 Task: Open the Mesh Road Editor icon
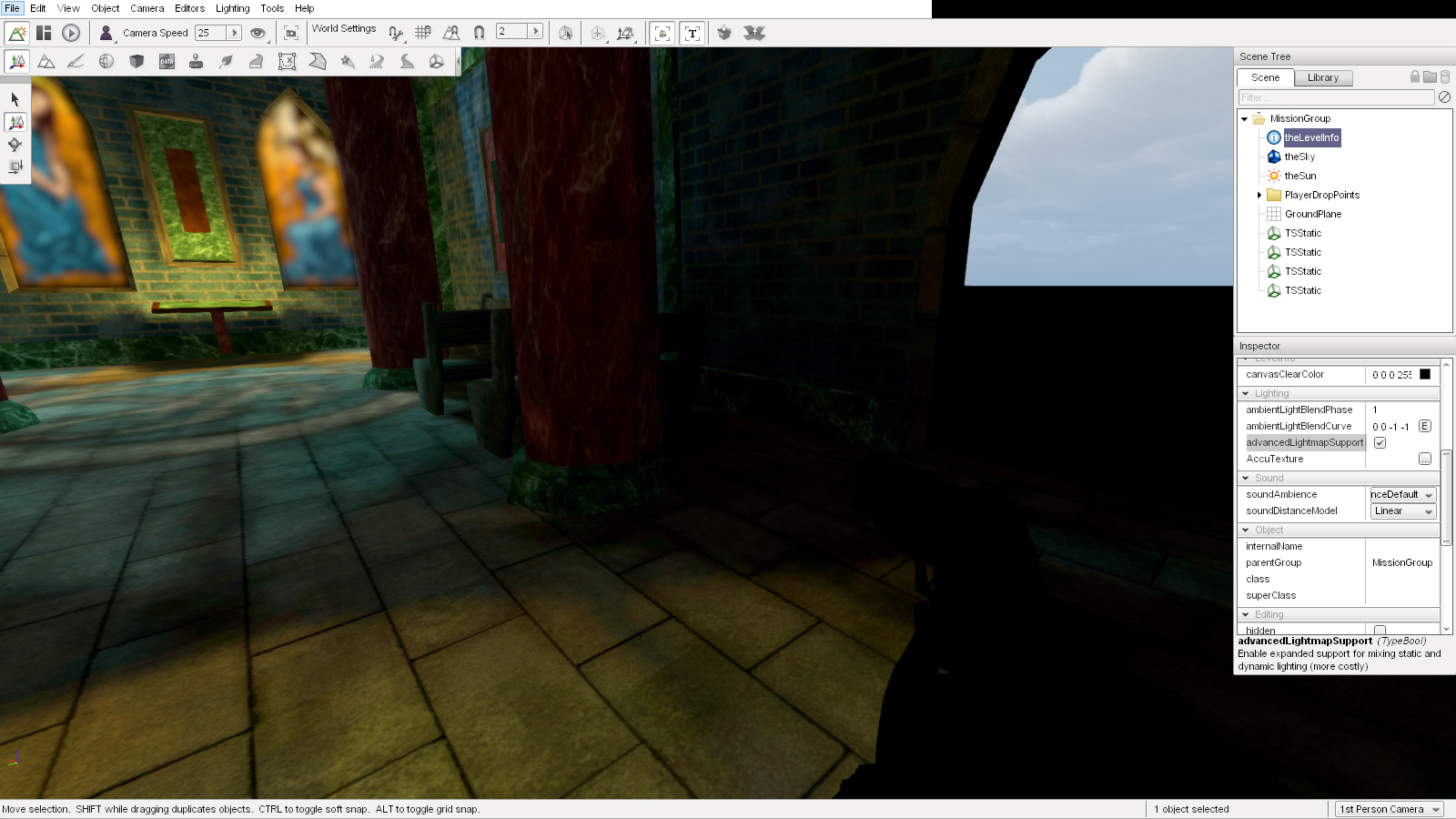coord(257,62)
